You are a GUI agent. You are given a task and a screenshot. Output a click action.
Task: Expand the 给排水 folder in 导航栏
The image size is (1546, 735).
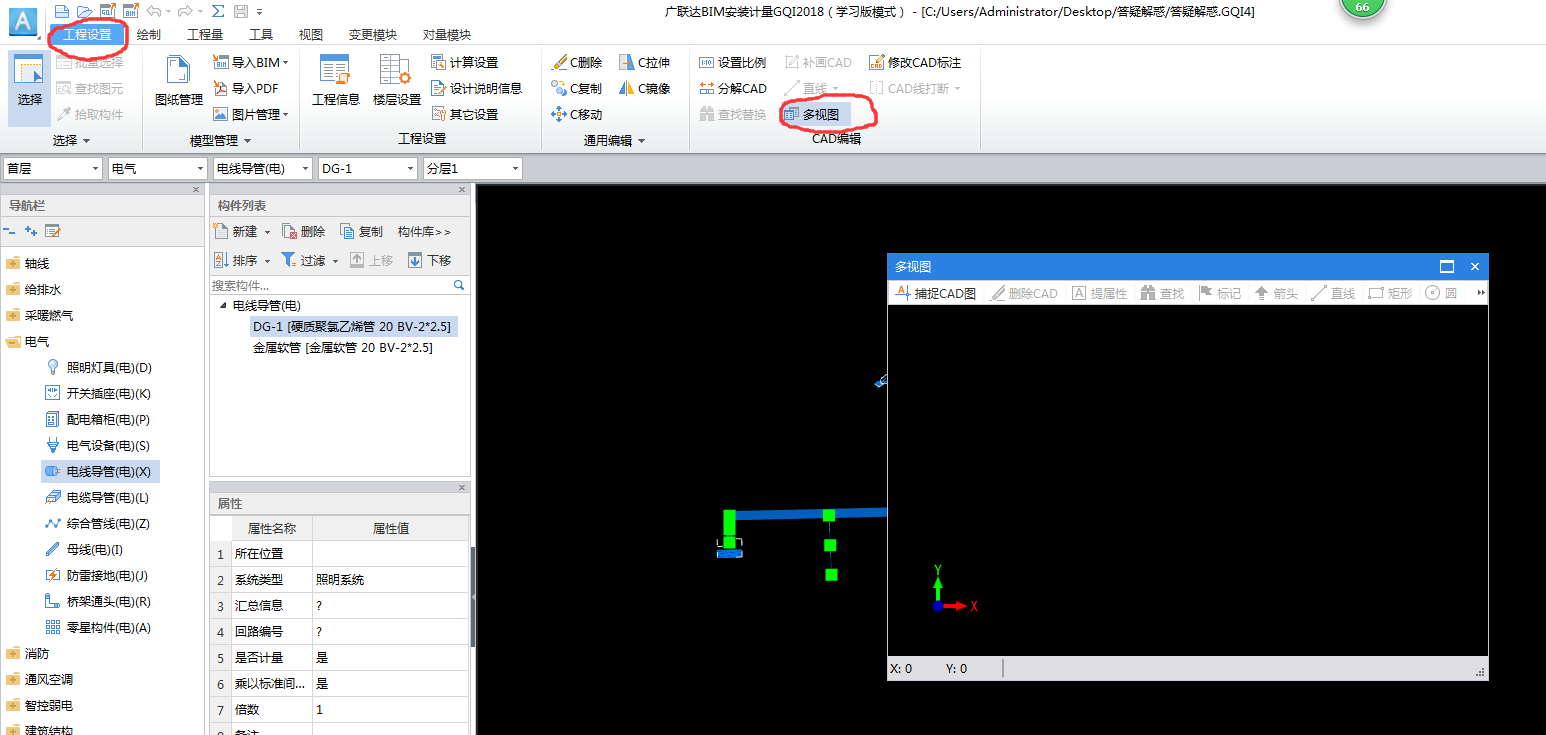[13, 290]
